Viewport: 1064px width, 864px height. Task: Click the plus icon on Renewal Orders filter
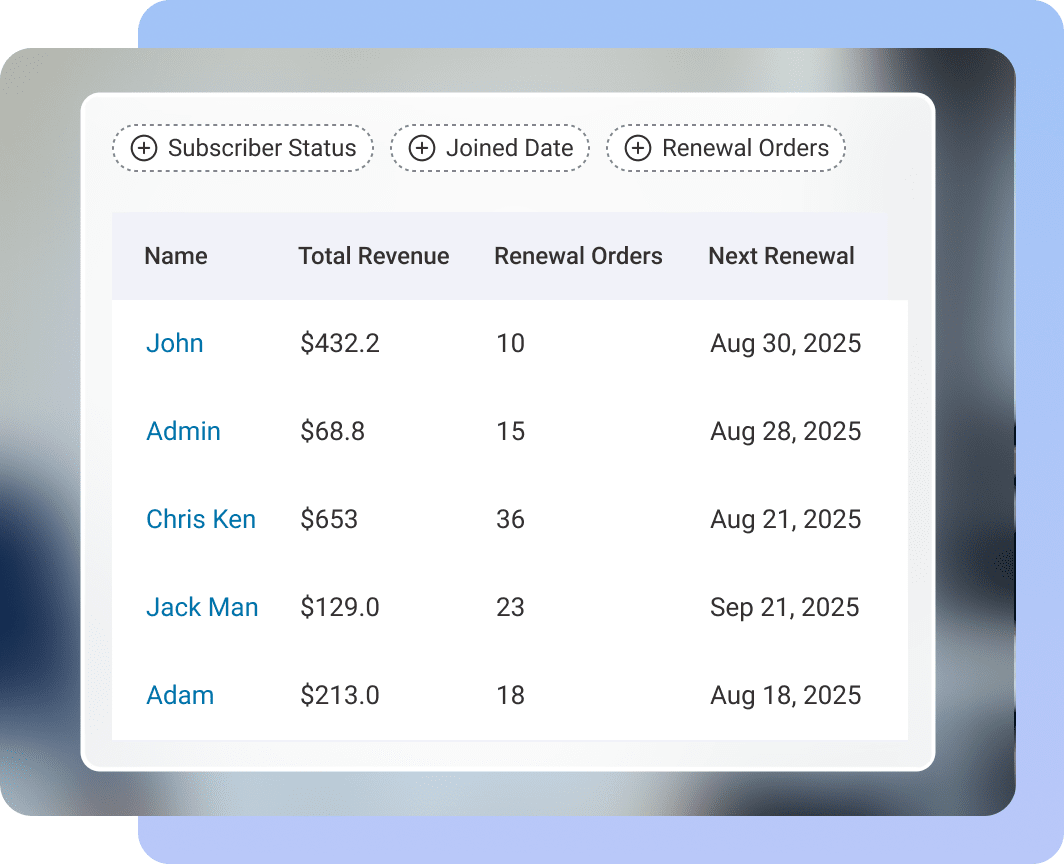(x=637, y=148)
